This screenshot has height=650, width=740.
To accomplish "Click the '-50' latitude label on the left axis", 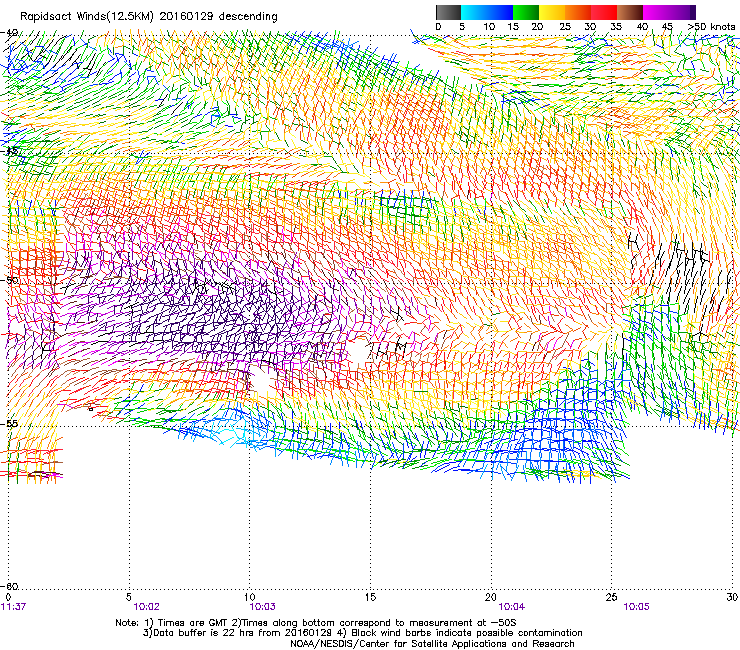I will (10, 280).
